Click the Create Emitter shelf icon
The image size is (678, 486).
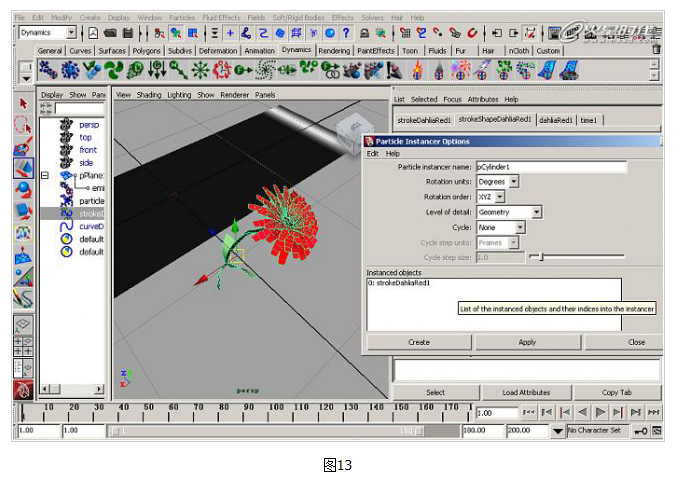pos(70,70)
